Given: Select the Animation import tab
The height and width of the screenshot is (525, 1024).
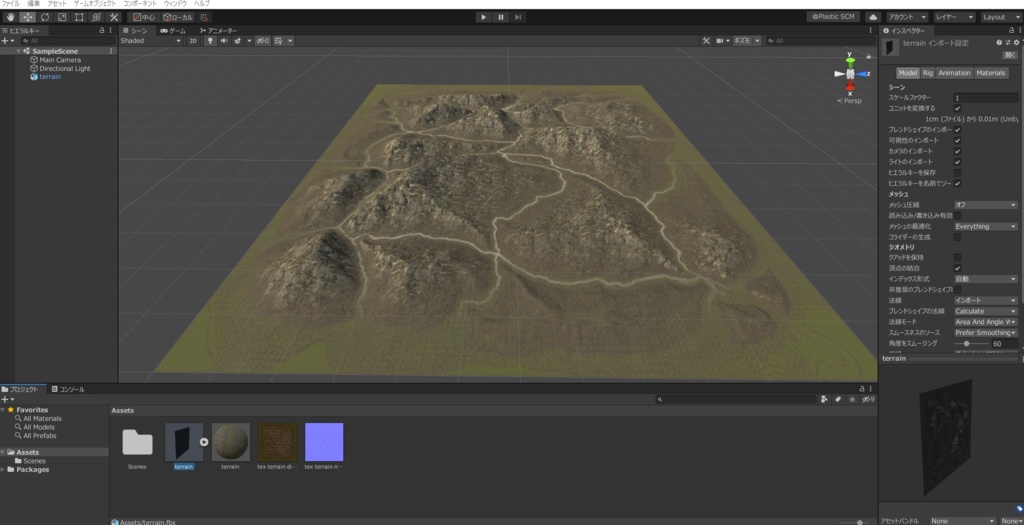Looking at the screenshot, I should click(x=954, y=73).
